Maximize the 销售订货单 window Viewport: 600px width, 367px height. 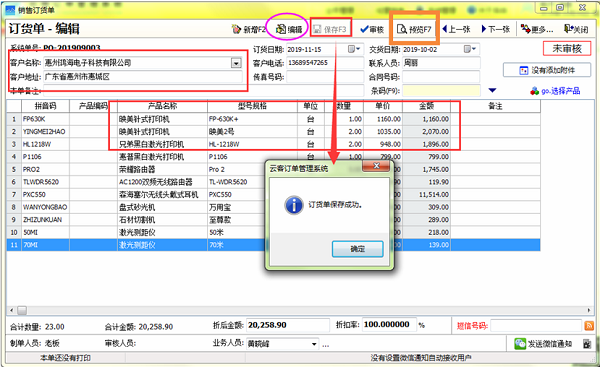pyautogui.click(x=560, y=8)
